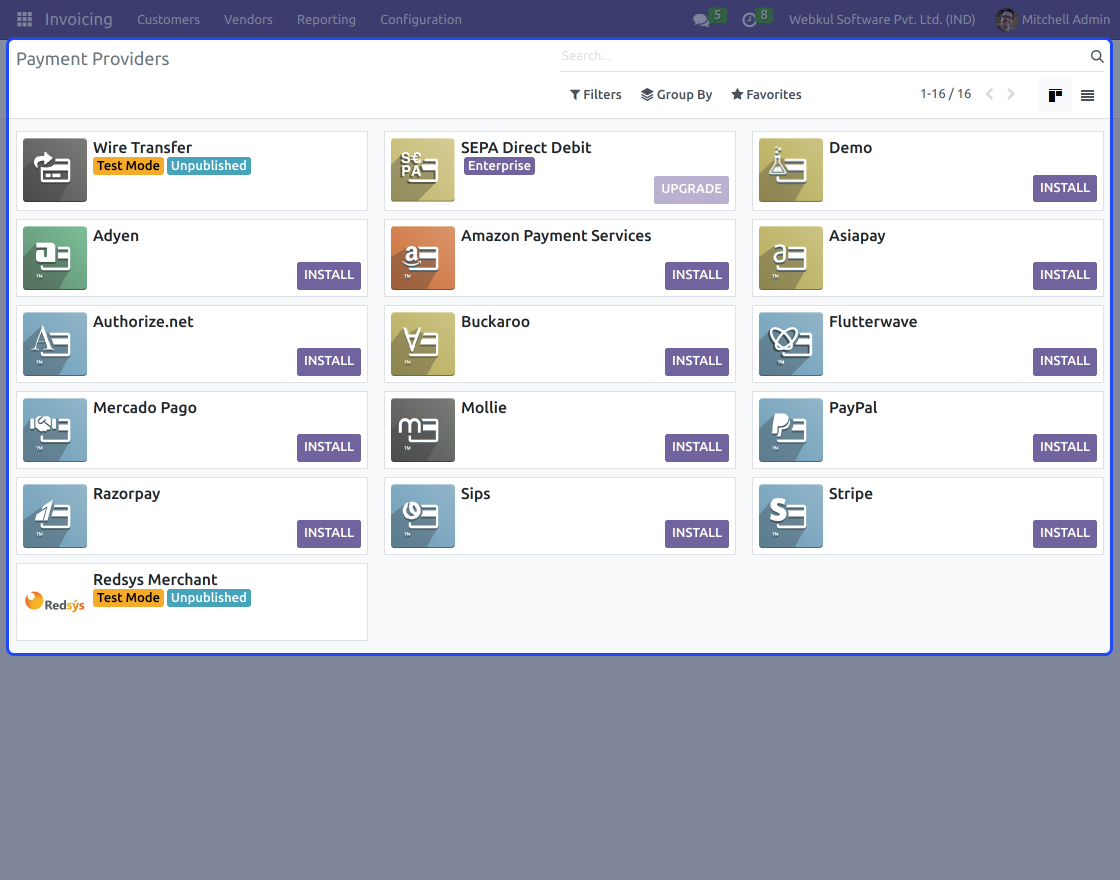Viewport: 1120px width, 880px height.
Task: Install the Authorize.net provider
Action: click(x=329, y=361)
